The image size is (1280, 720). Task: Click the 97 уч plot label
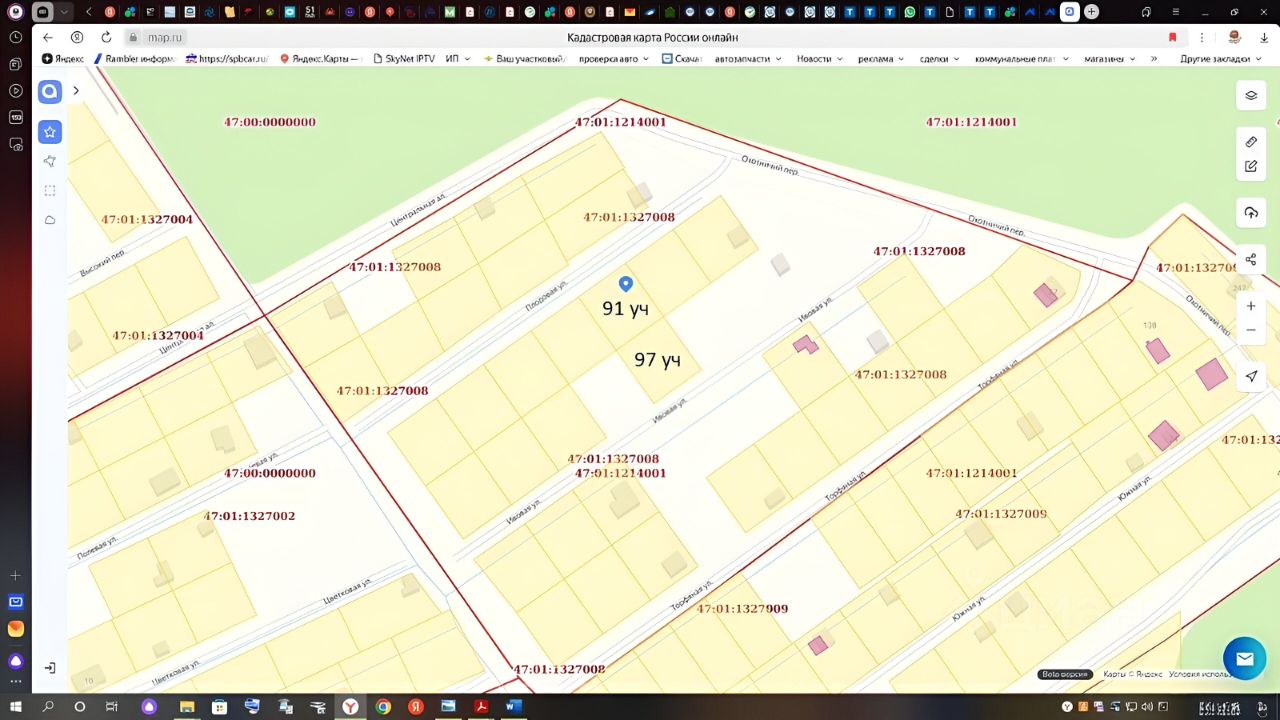(x=657, y=360)
